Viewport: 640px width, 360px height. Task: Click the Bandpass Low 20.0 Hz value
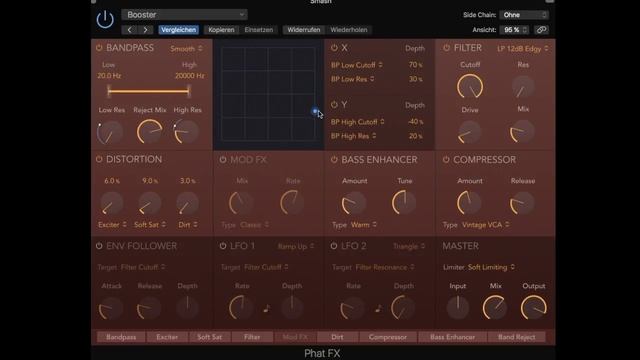[x=109, y=76]
